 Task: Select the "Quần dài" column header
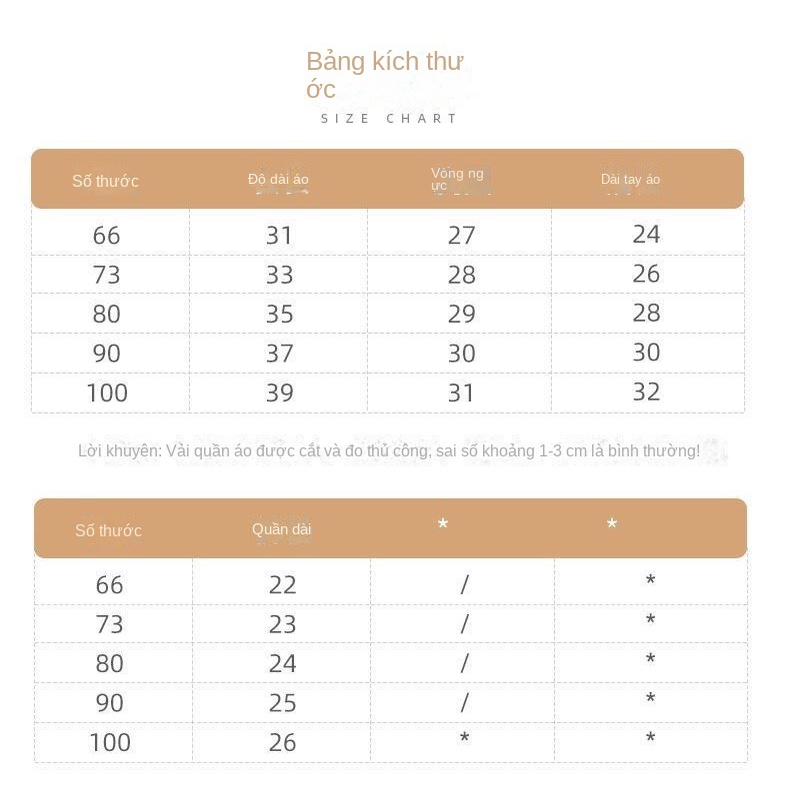[x=282, y=529]
